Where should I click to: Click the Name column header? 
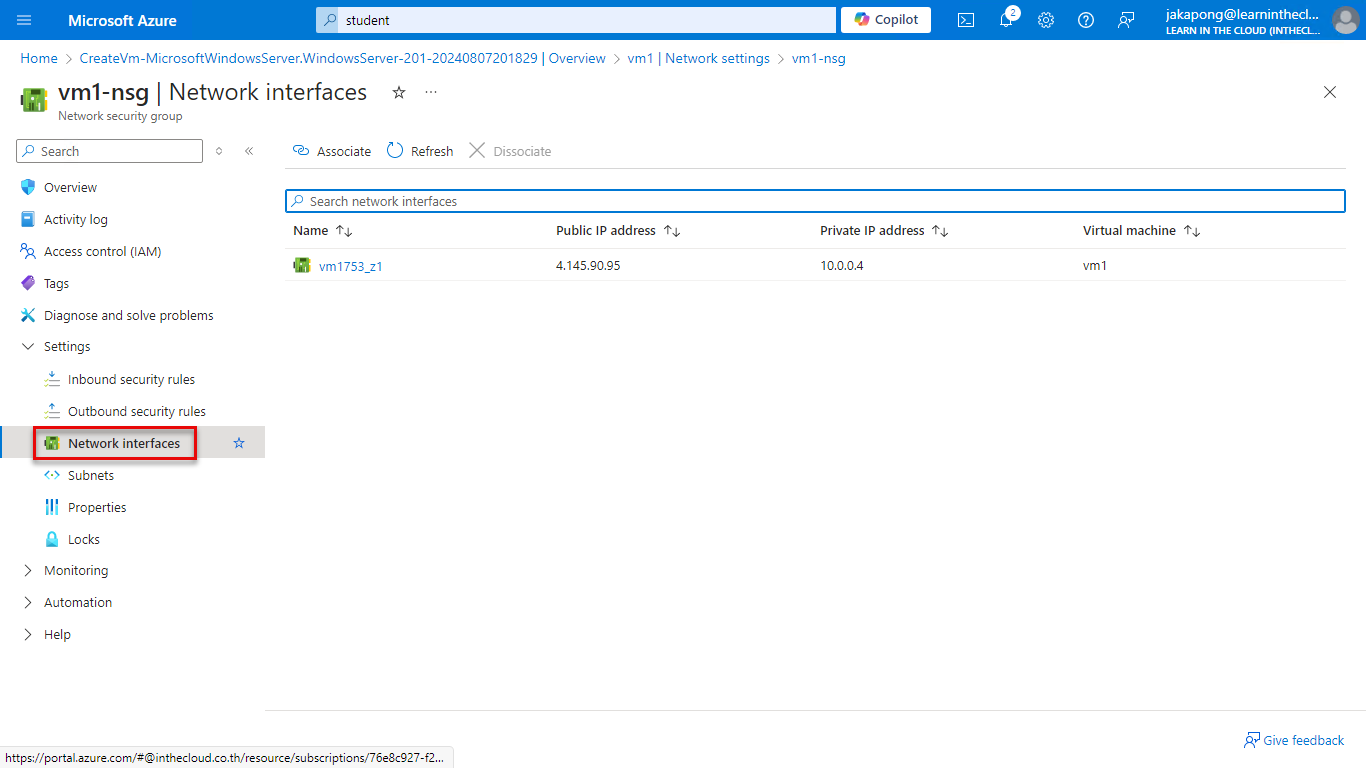coord(311,231)
